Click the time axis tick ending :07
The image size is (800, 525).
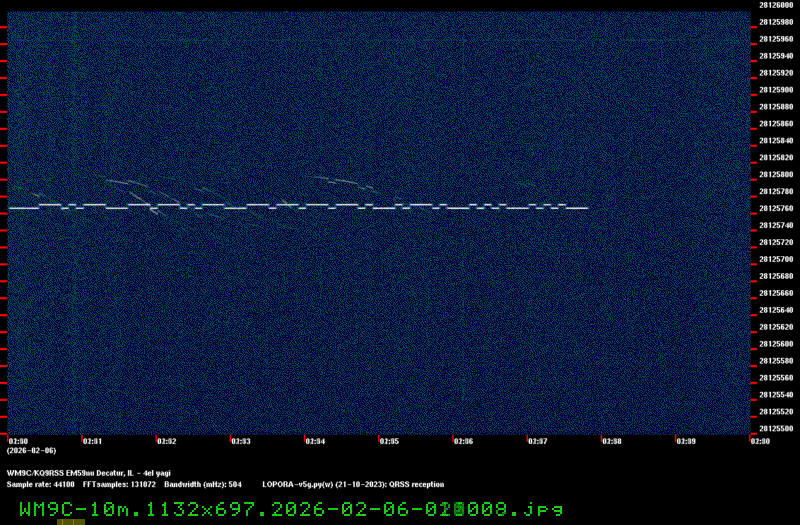(x=538, y=441)
